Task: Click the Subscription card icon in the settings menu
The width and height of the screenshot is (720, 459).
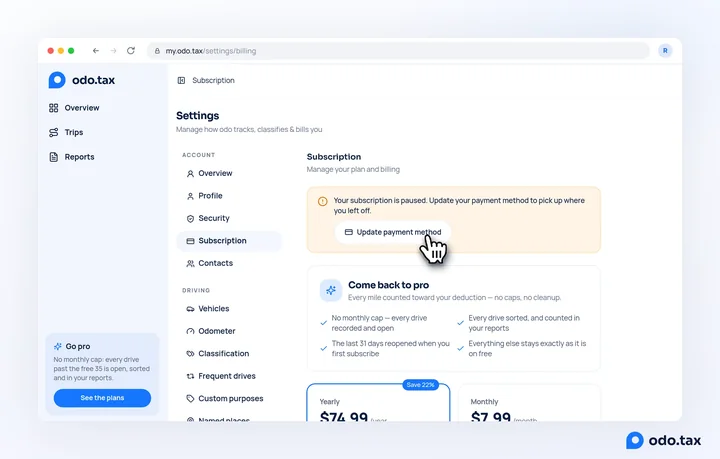Action: click(x=190, y=241)
